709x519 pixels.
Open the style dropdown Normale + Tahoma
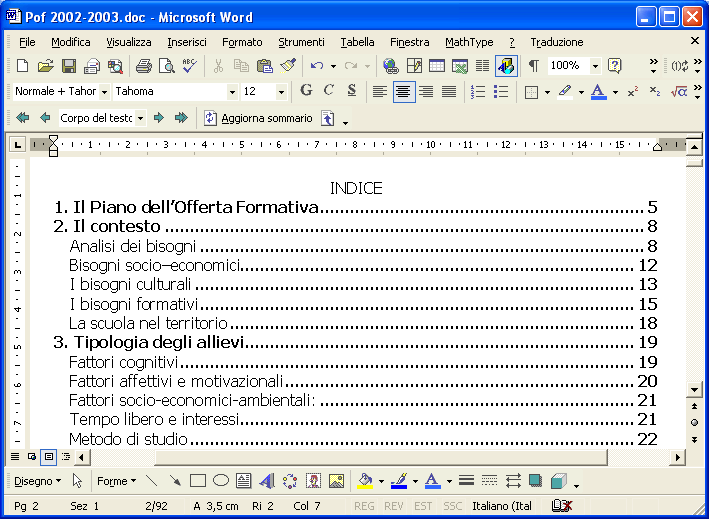(x=104, y=92)
